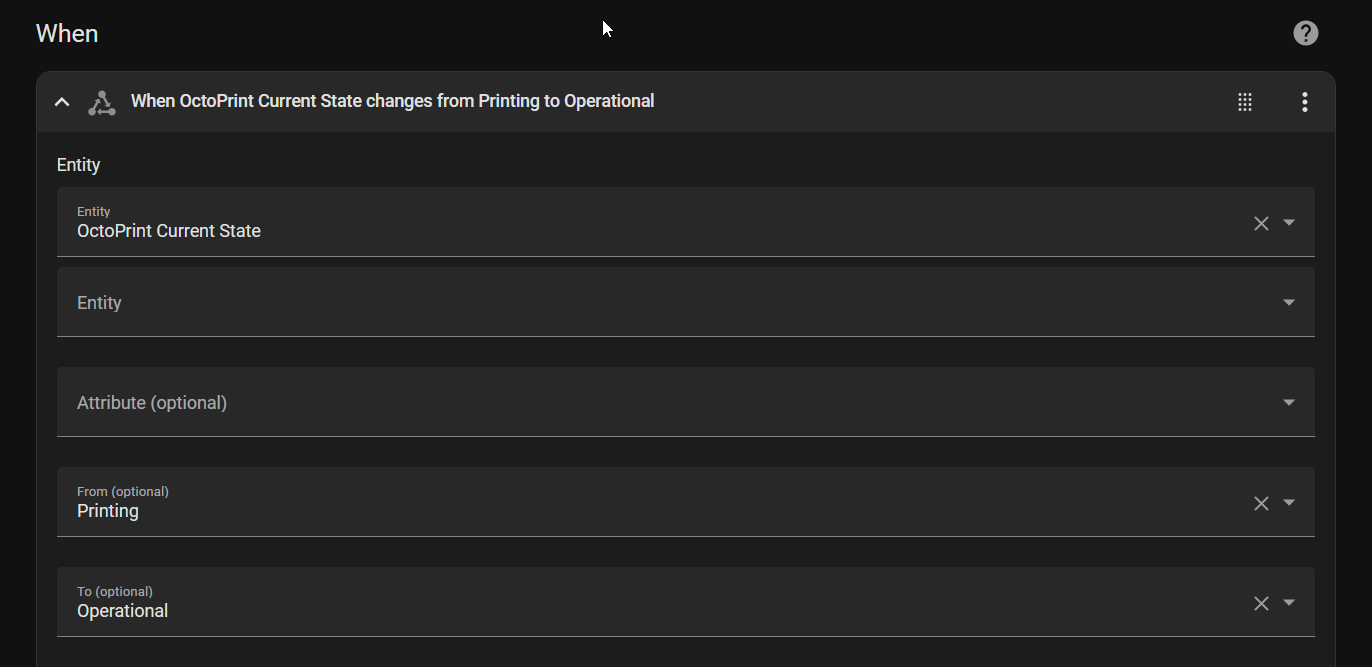Open the trigger's three-dot overflow menu
Viewport: 1372px width, 667px height.
pos(1304,102)
